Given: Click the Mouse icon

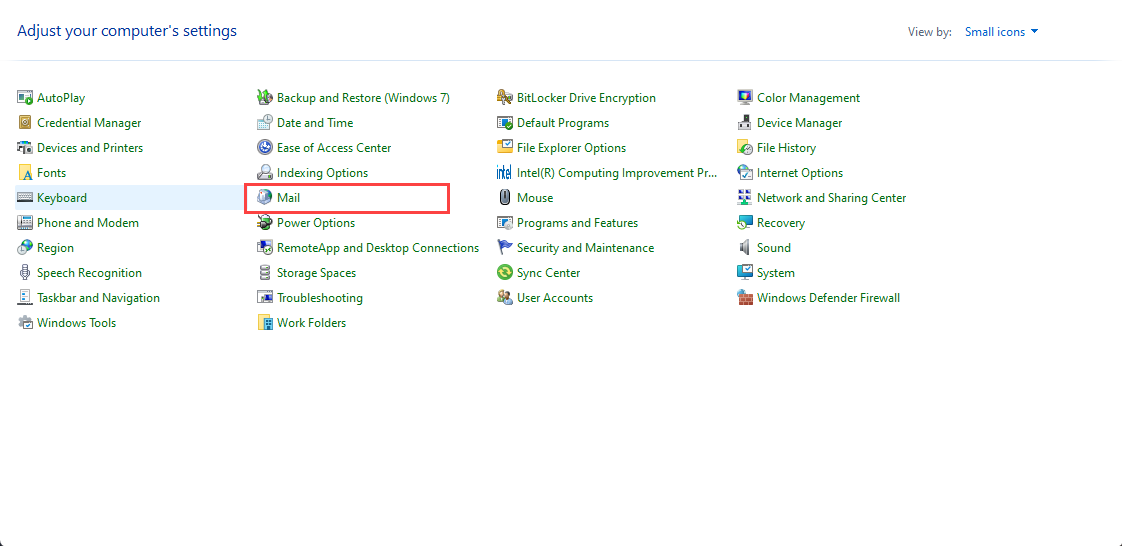Looking at the screenshot, I should click(505, 198).
